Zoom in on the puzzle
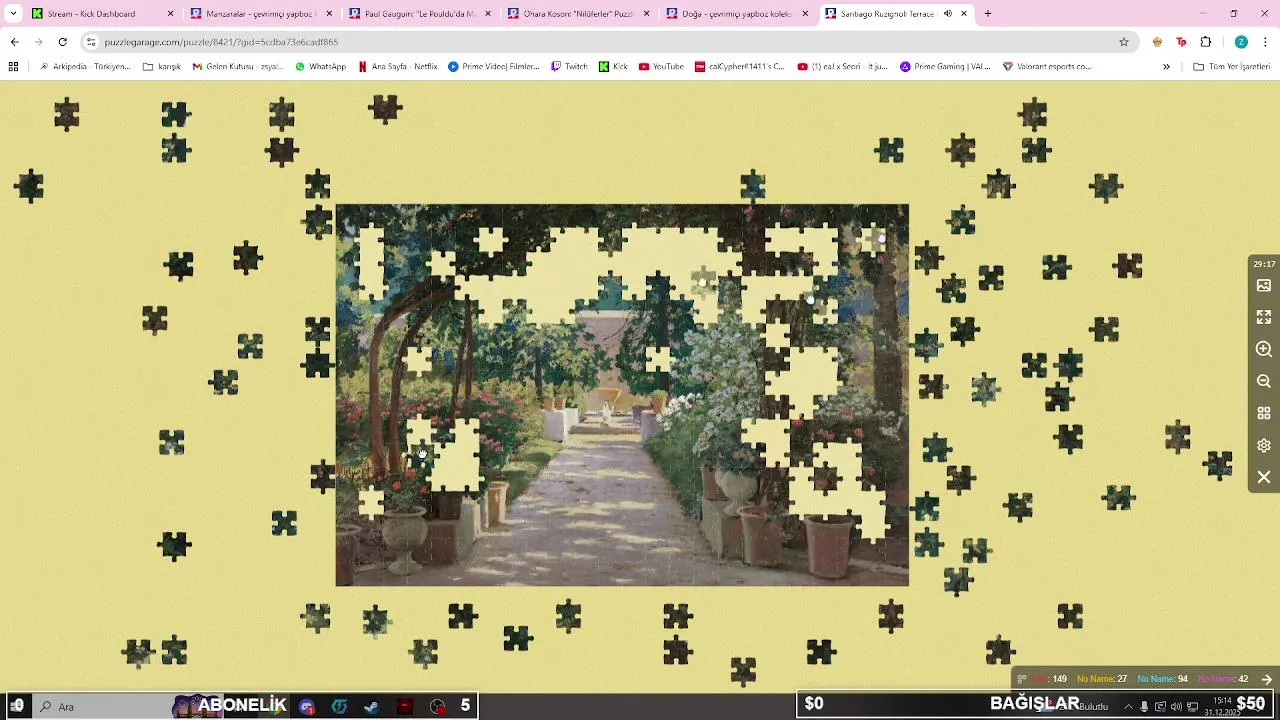The width and height of the screenshot is (1280, 720). [x=1264, y=349]
